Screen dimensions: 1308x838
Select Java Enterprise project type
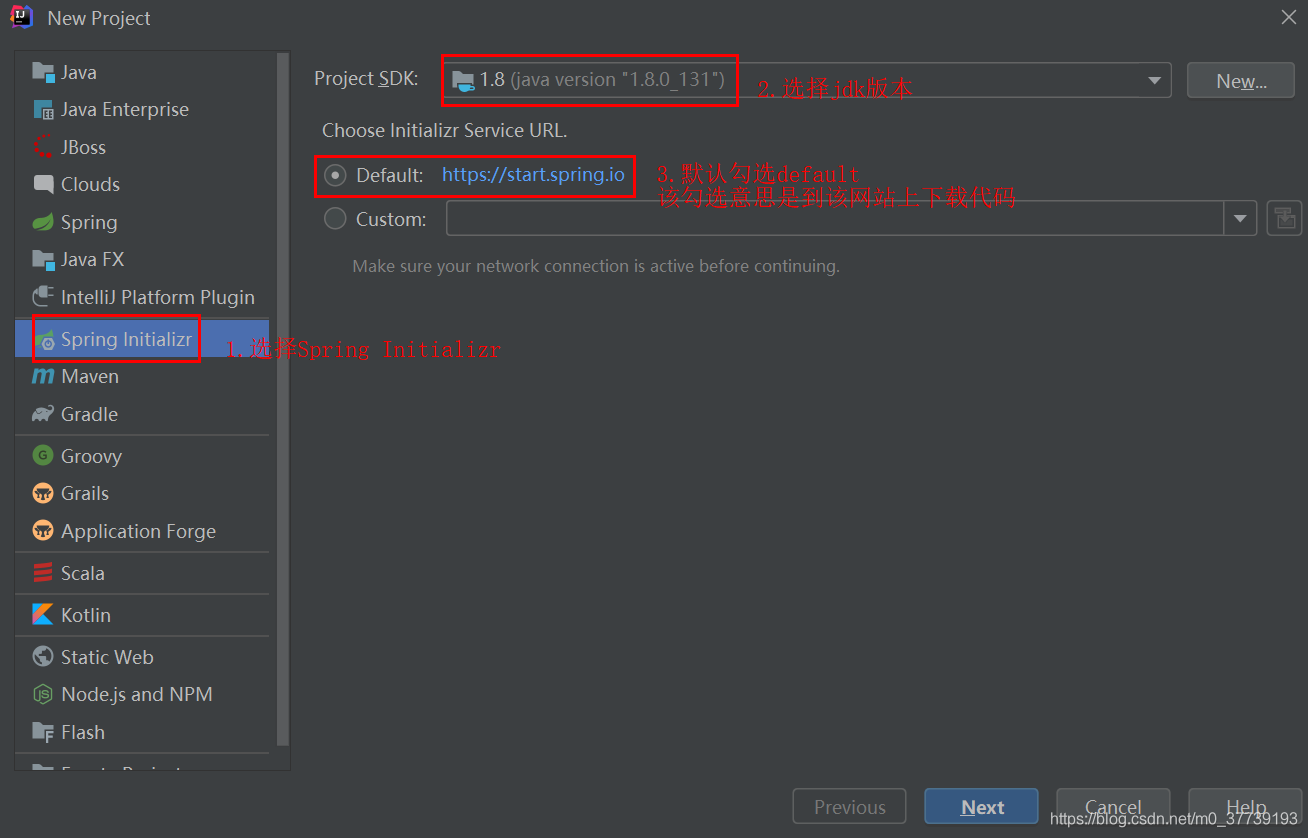click(x=142, y=109)
